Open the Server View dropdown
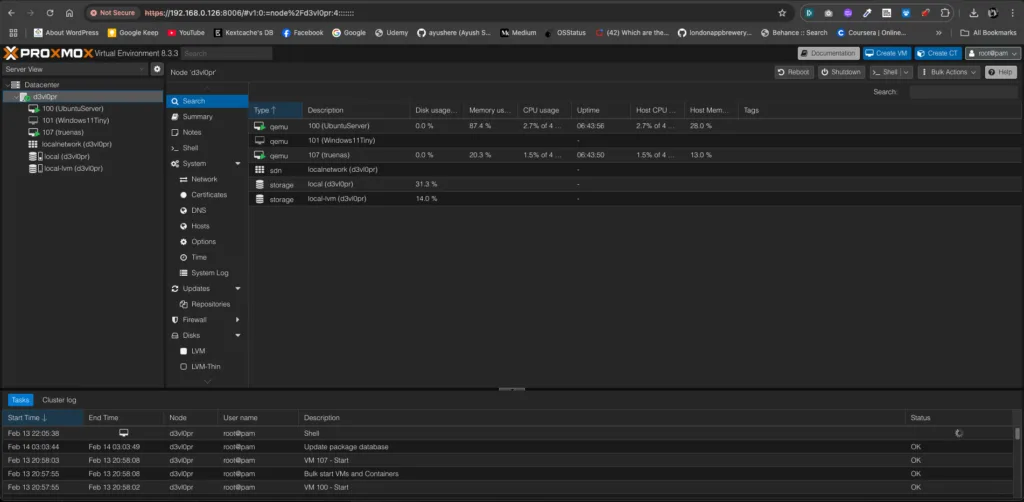Image resolution: width=1024 pixels, height=502 pixels. click(74, 69)
